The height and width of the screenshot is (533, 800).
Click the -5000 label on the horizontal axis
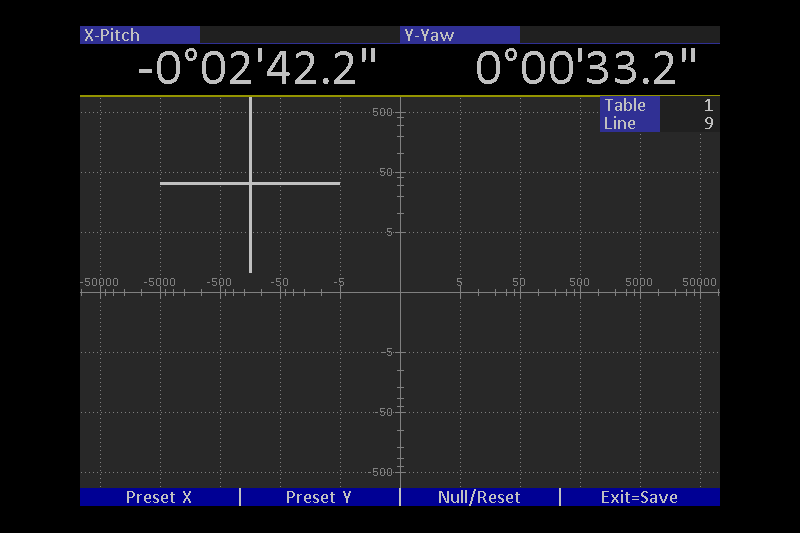pyautogui.click(x=160, y=282)
